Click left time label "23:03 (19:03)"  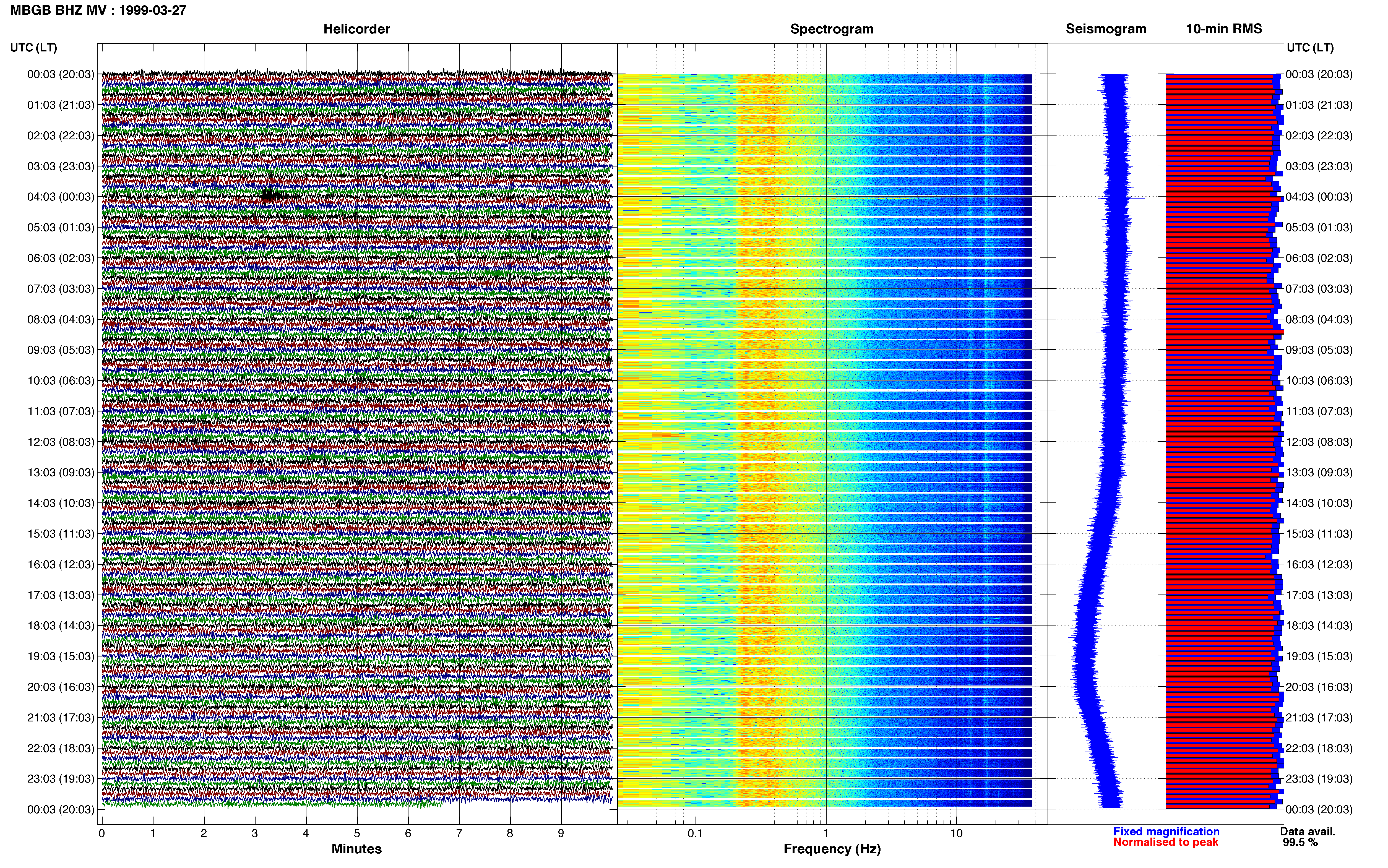pos(61,779)
